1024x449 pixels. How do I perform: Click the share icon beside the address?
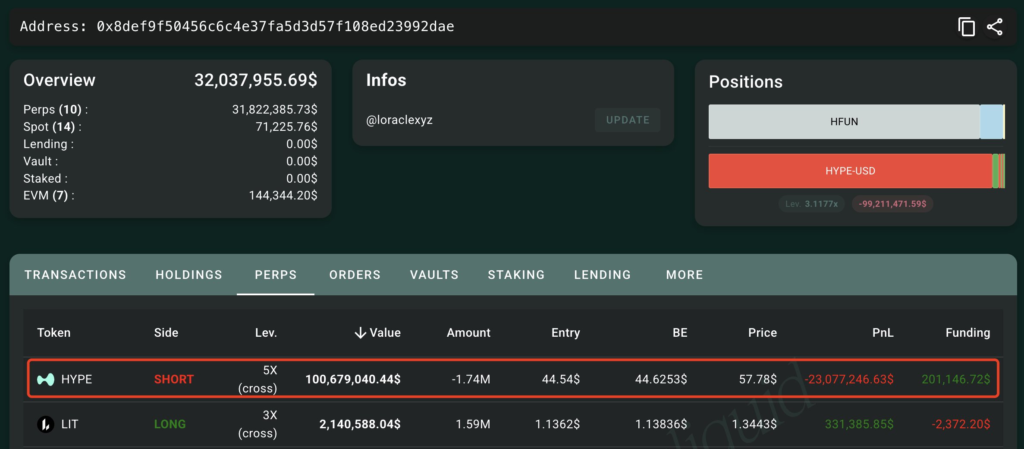point(995,27)
